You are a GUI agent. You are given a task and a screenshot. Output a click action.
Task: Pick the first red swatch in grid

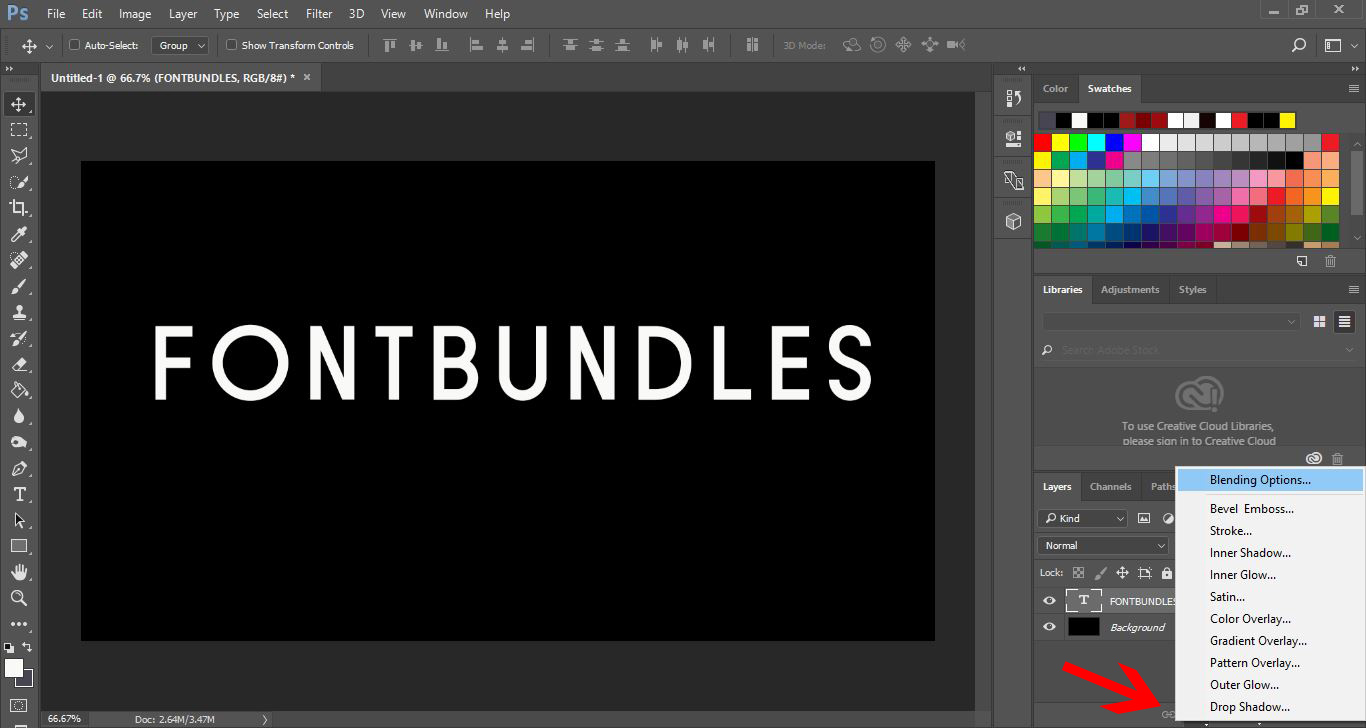[x=1042, y=142]
